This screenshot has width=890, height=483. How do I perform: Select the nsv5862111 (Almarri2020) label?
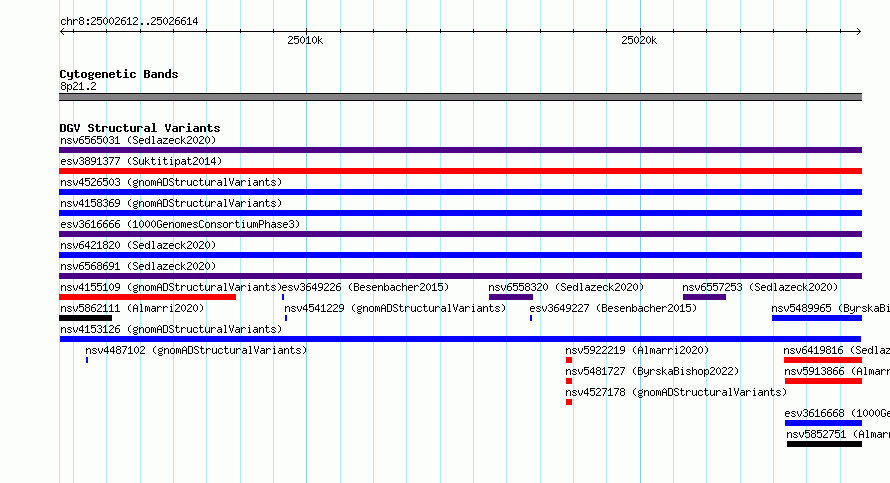pyautogui.click(x=132, y=308)
